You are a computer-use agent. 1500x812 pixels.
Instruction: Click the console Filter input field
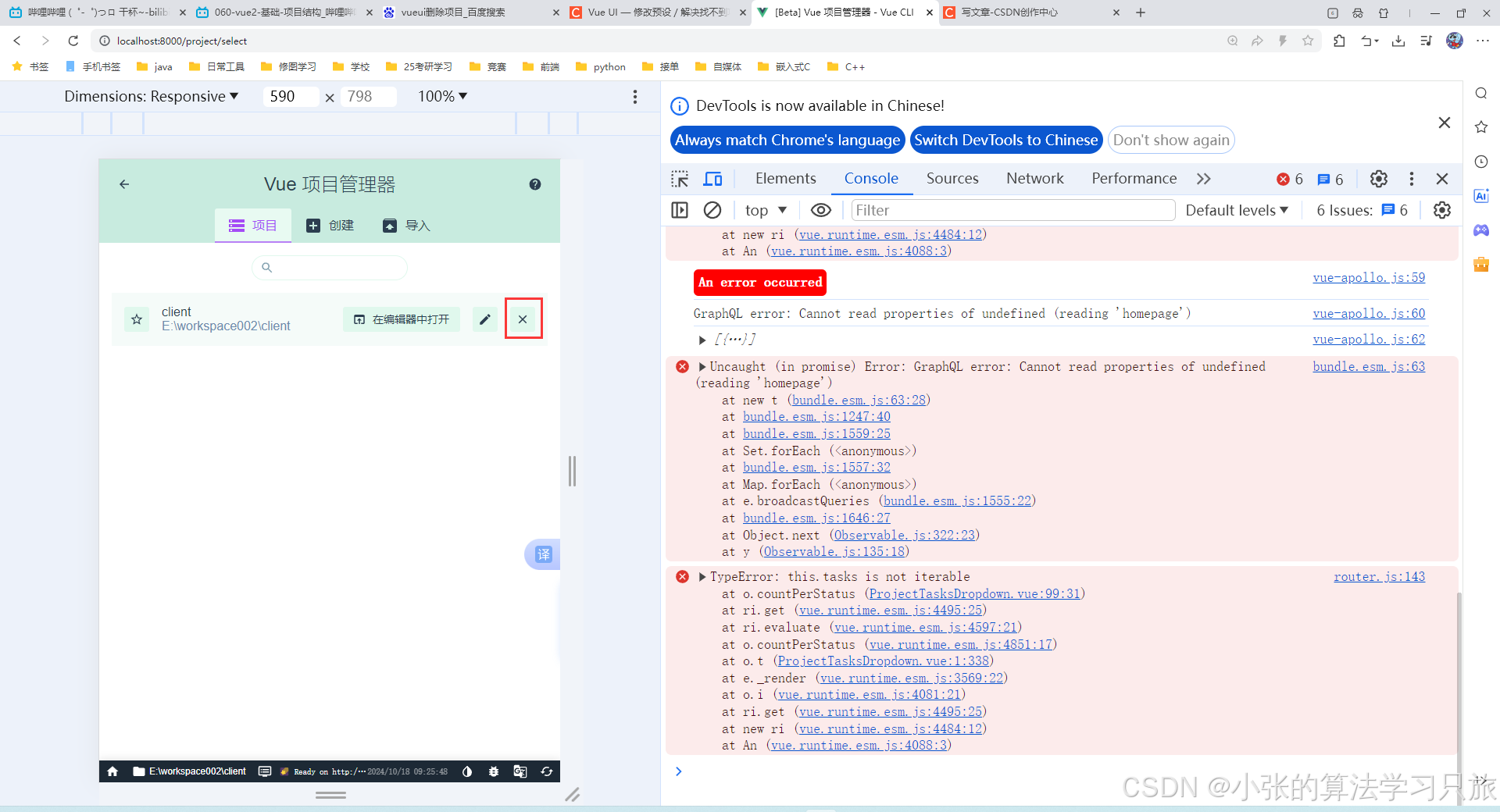click(x=1012, y=210)
